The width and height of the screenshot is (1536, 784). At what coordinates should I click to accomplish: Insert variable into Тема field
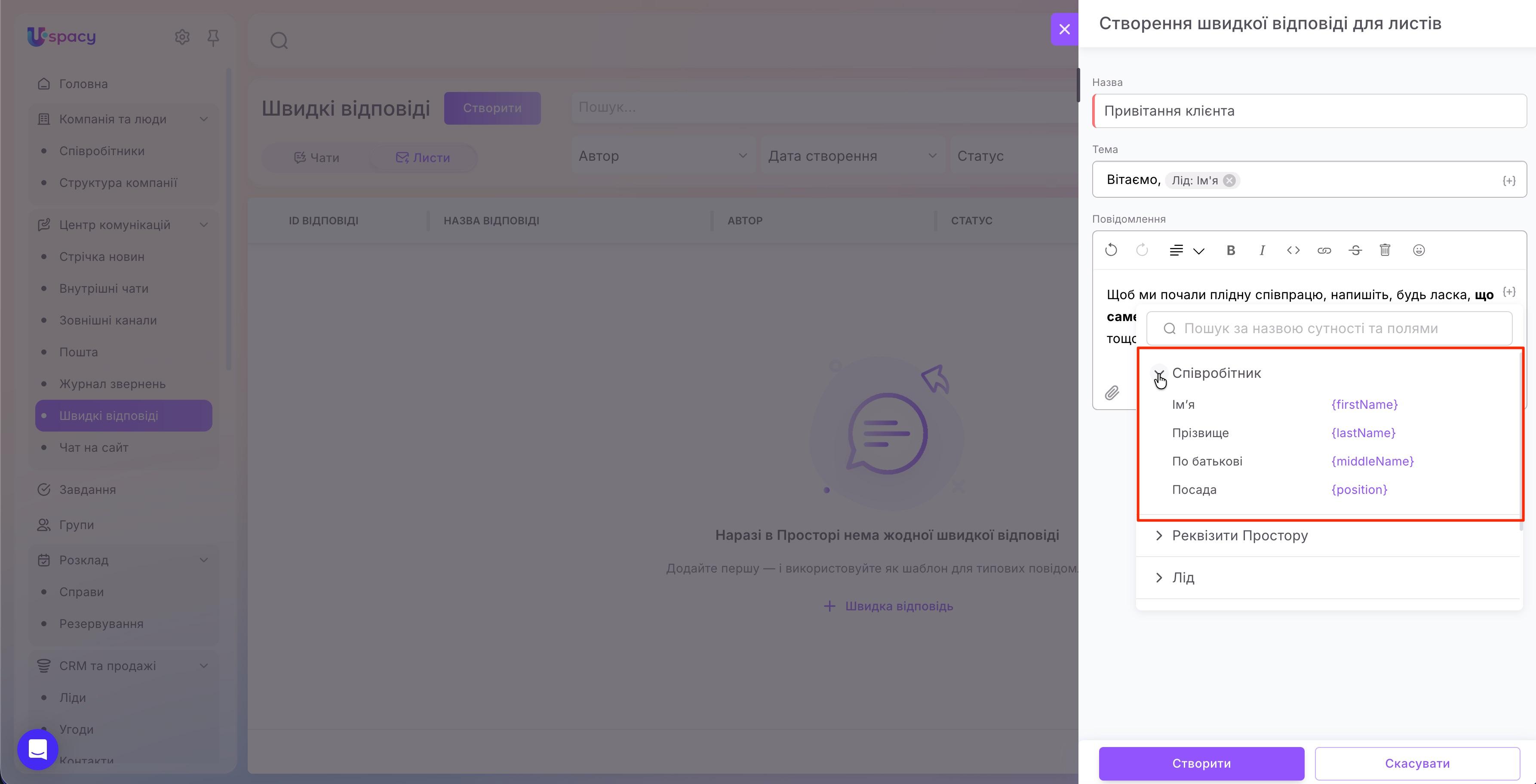tap(1508, 181)
